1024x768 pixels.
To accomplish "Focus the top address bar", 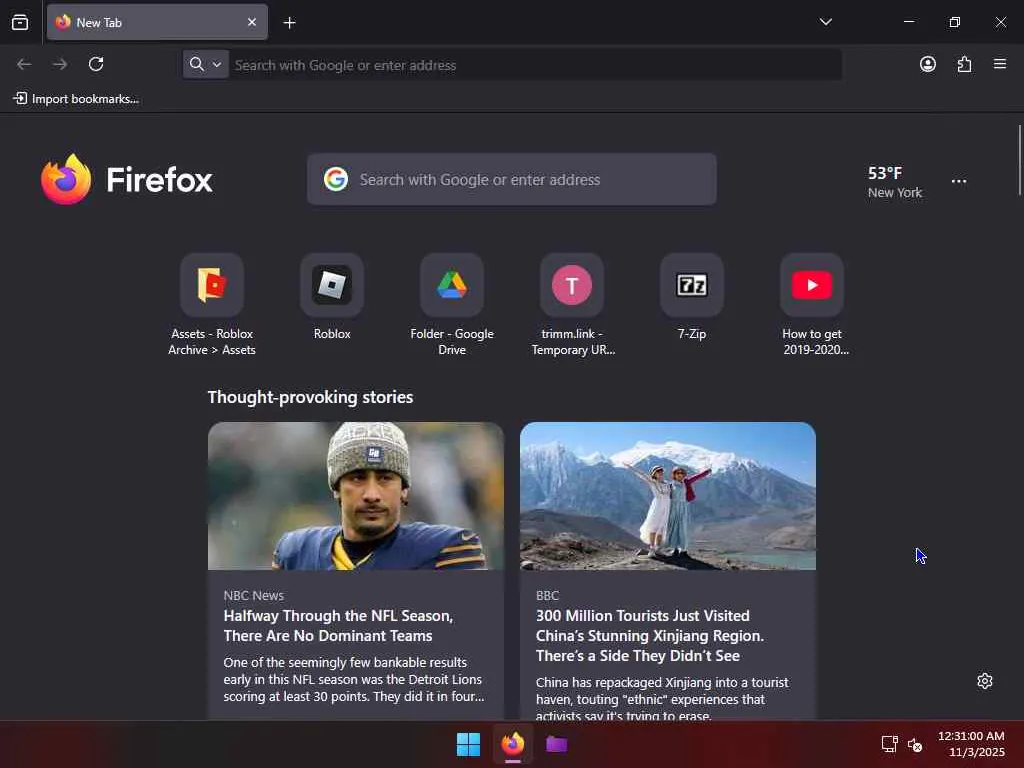I will tap(535, 65).
